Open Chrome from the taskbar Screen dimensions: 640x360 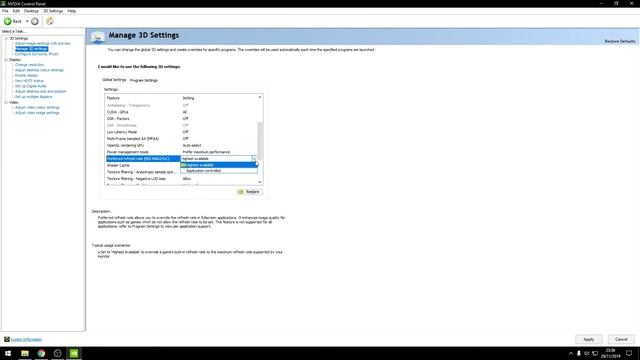[x=41, y=353]
